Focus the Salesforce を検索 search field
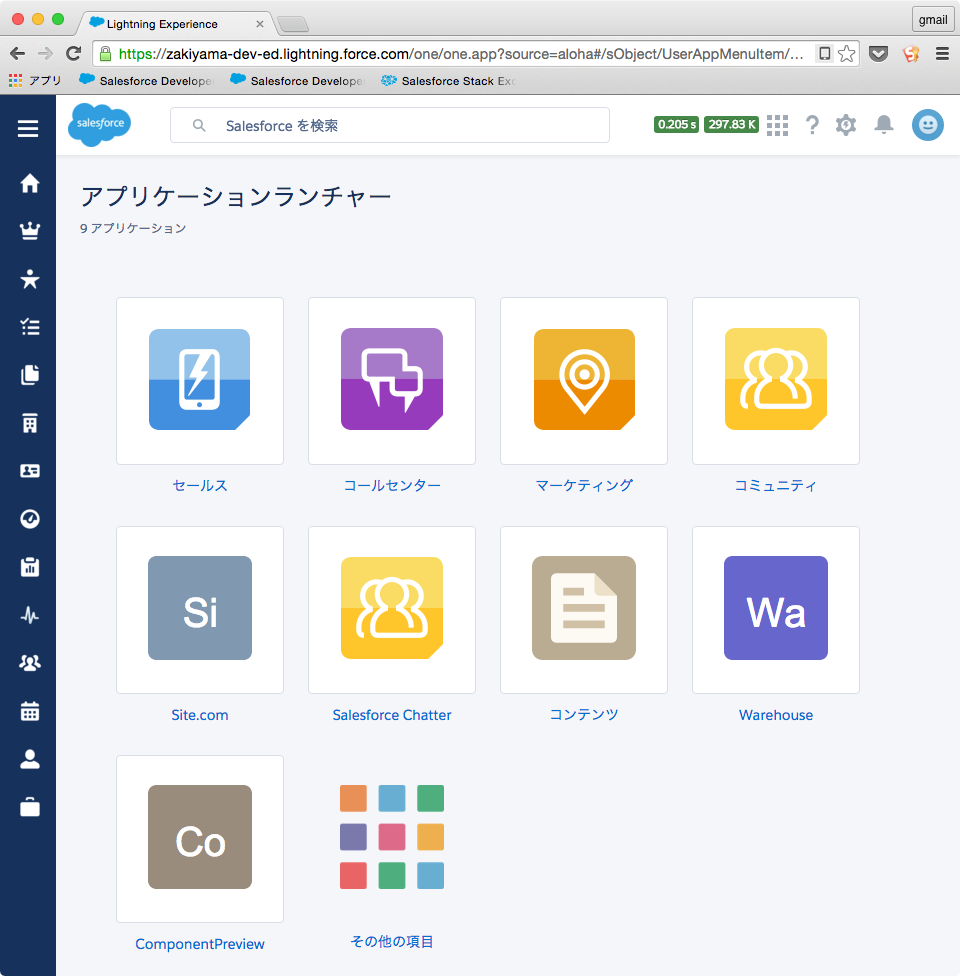Image resolution: width=960 pixels, height=976 pixels. [390, 125]
